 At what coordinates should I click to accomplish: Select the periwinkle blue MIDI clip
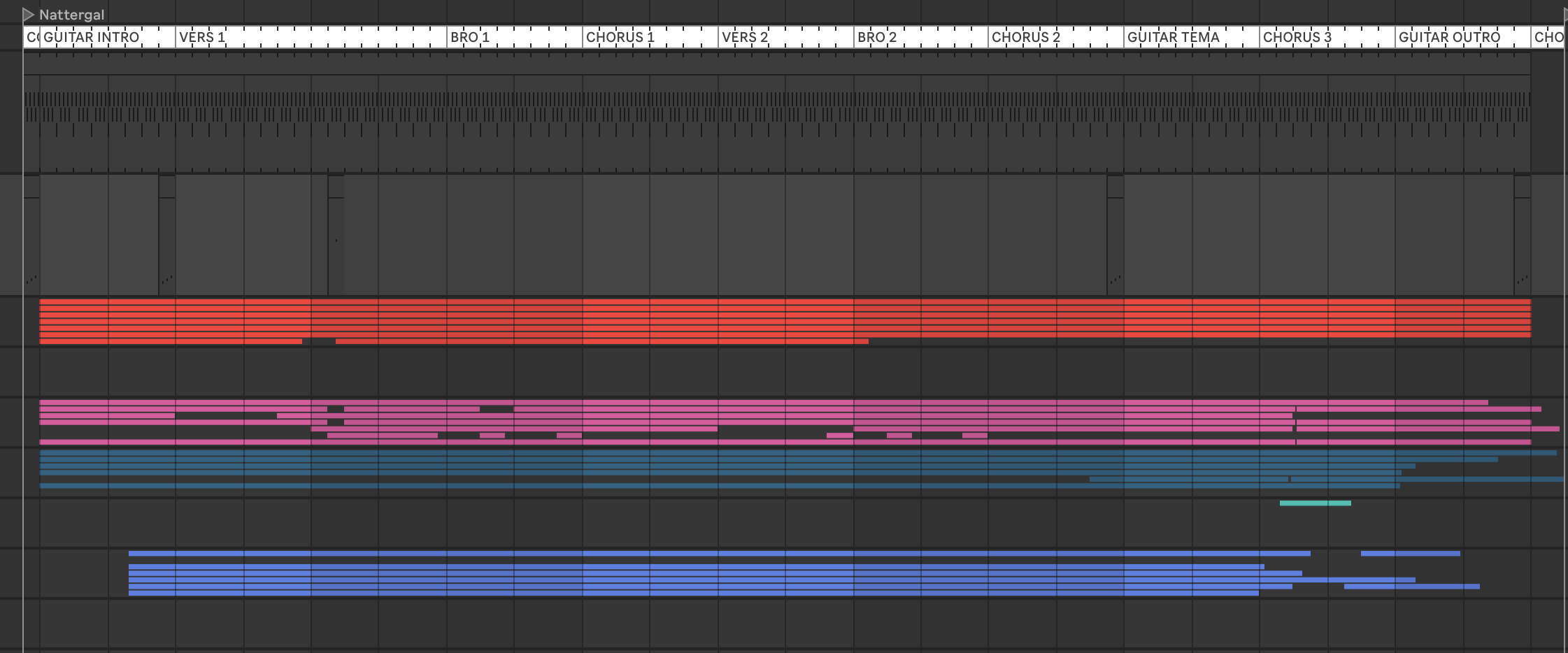point(804,573)
